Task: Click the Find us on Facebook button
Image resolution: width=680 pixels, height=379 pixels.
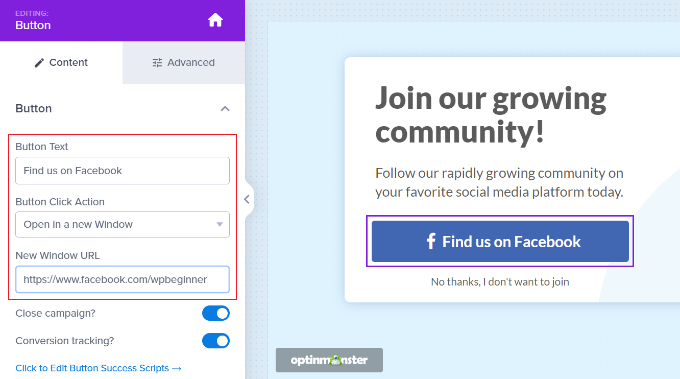Action: (500, 241)
